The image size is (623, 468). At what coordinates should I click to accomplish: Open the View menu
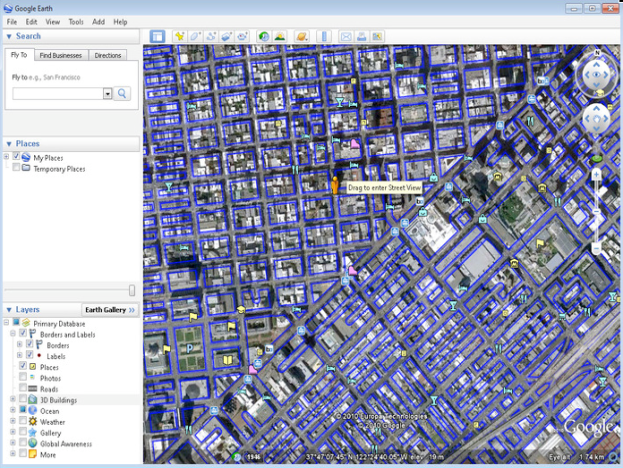coord(52,22)
